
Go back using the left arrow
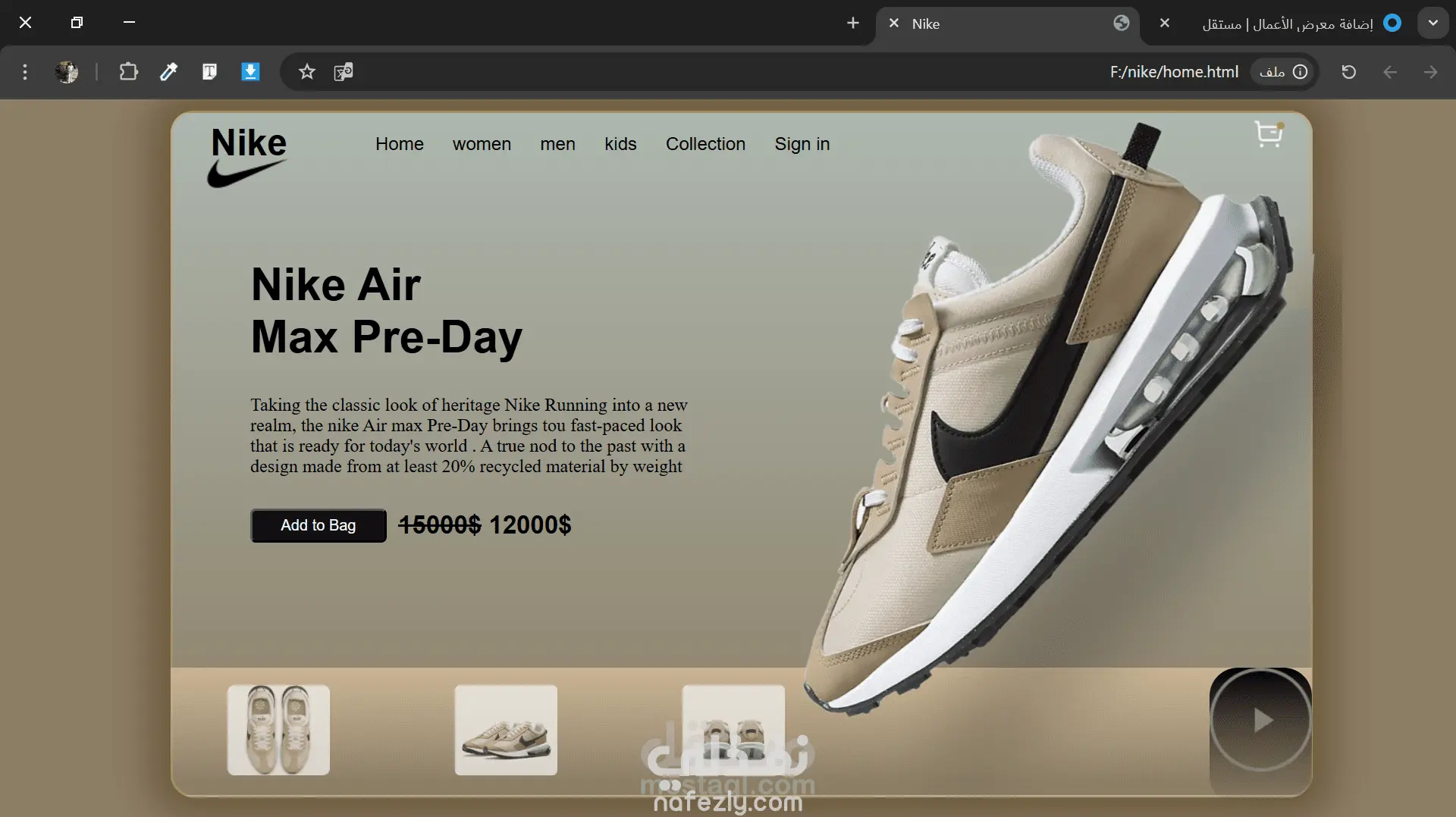[1389, 72]
